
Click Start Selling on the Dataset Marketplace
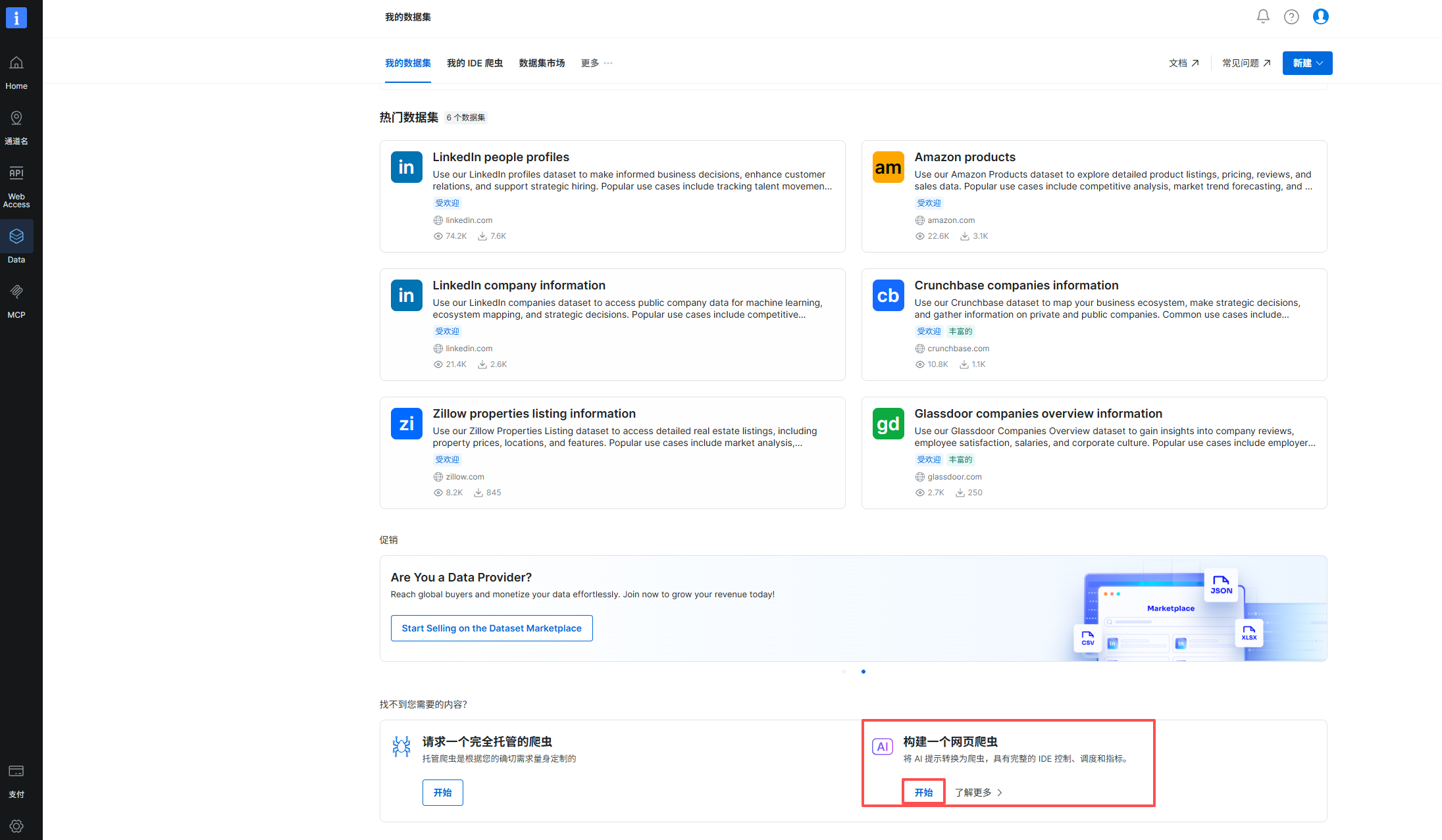492,628
